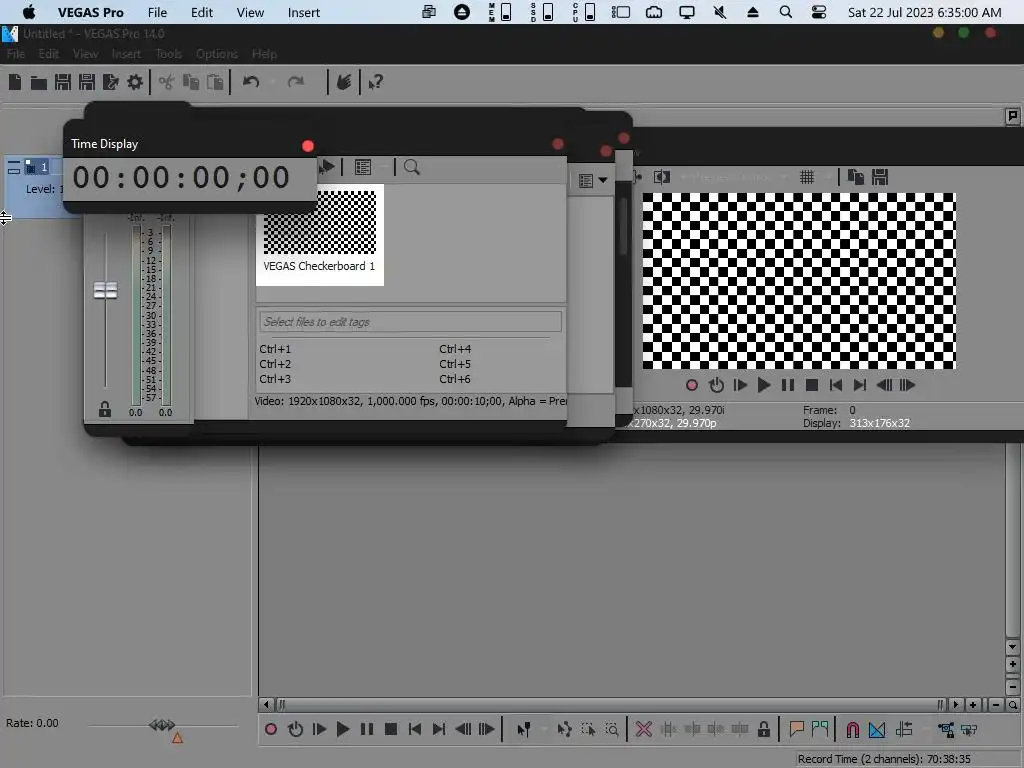Click the New Project icon in main toolbar
This screenshot has height=768, width=1024.
click(x=14, y=82)
